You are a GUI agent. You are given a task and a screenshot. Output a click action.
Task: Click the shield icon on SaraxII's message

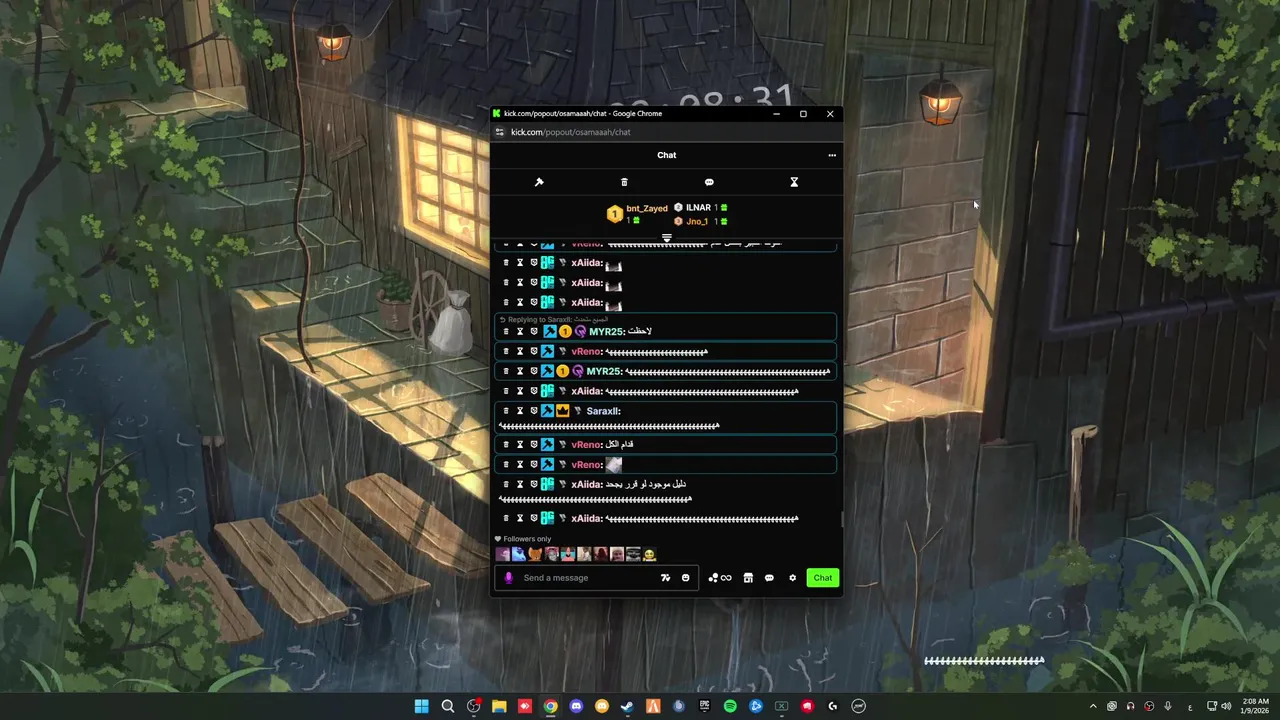(534, 411)
